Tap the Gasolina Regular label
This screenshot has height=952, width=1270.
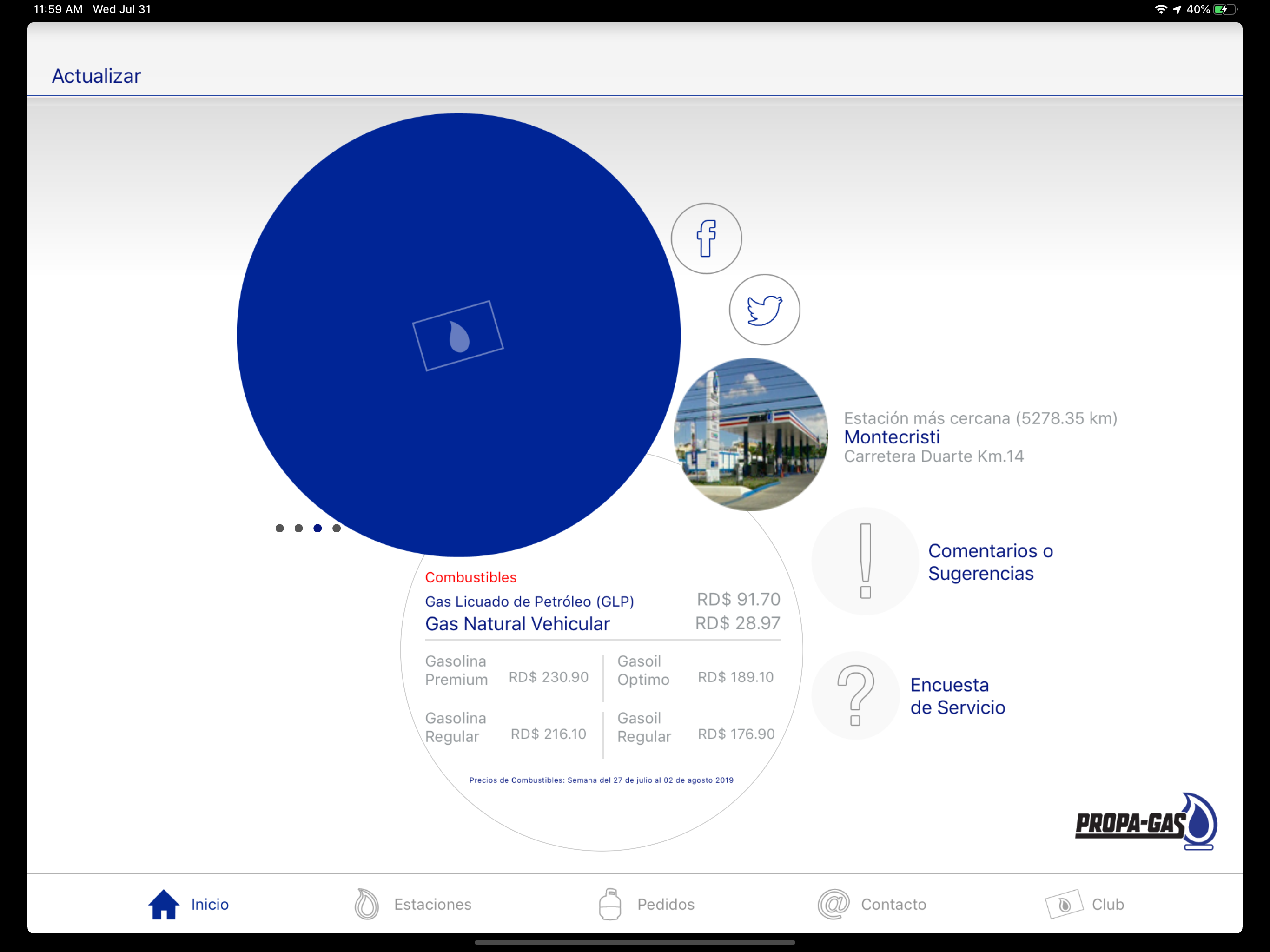456,727
